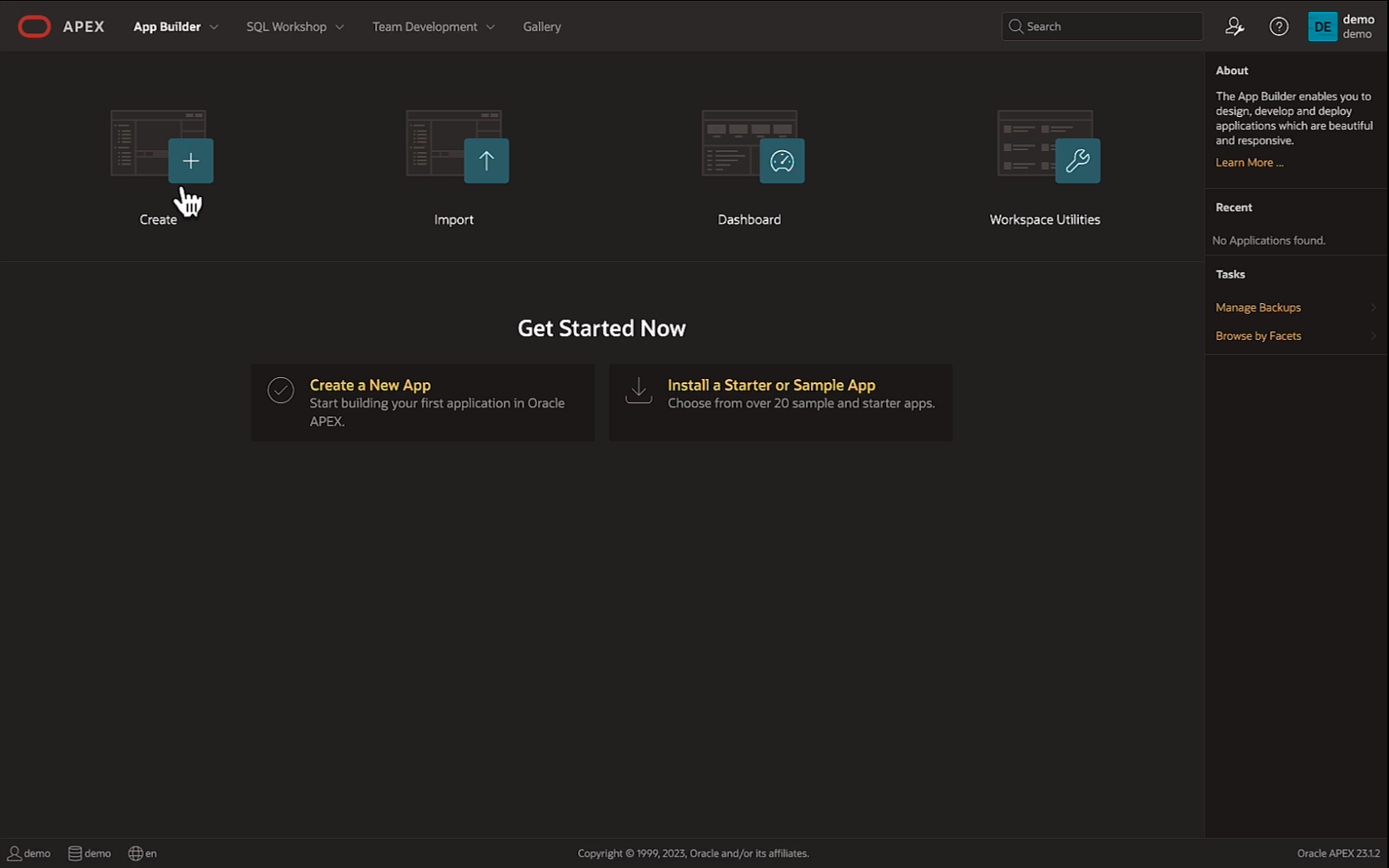Click the Create label
The image size is (1389, 868).
click(x=158, y=219)
